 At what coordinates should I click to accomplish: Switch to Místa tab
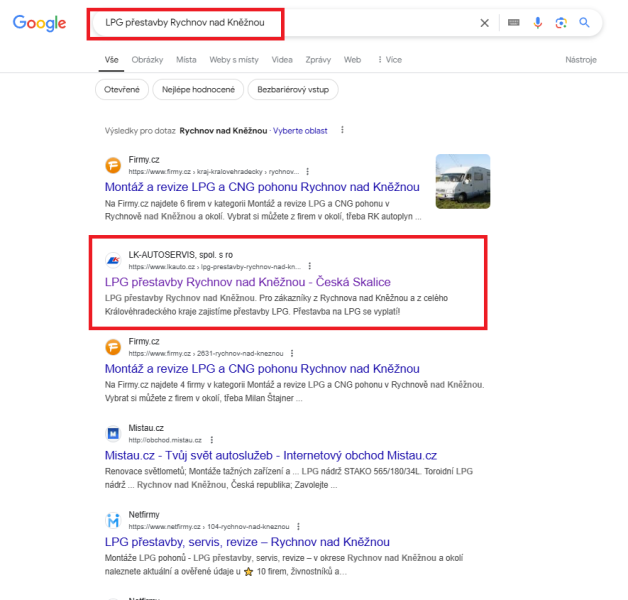click(x=186, y=60)
